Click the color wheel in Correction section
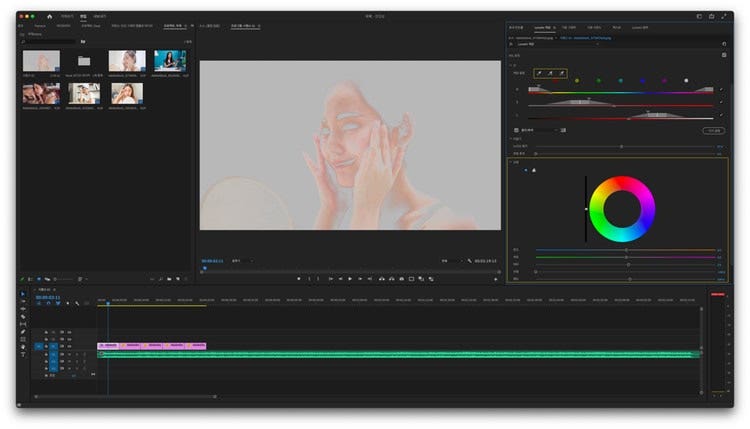 point(622,209)
